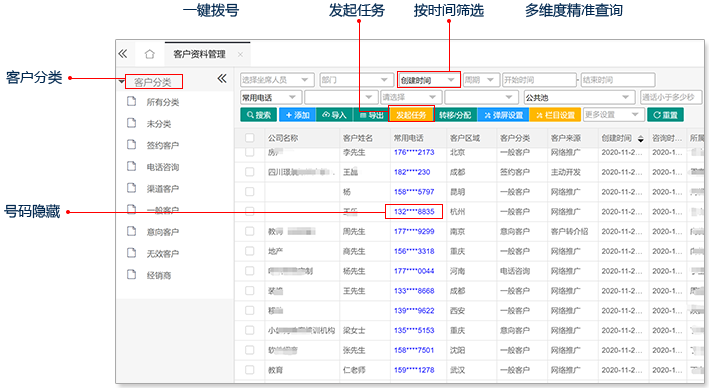709x388 pixels.
Task: Dial phone number 158****7501
Action: click(x=414, y=350)
